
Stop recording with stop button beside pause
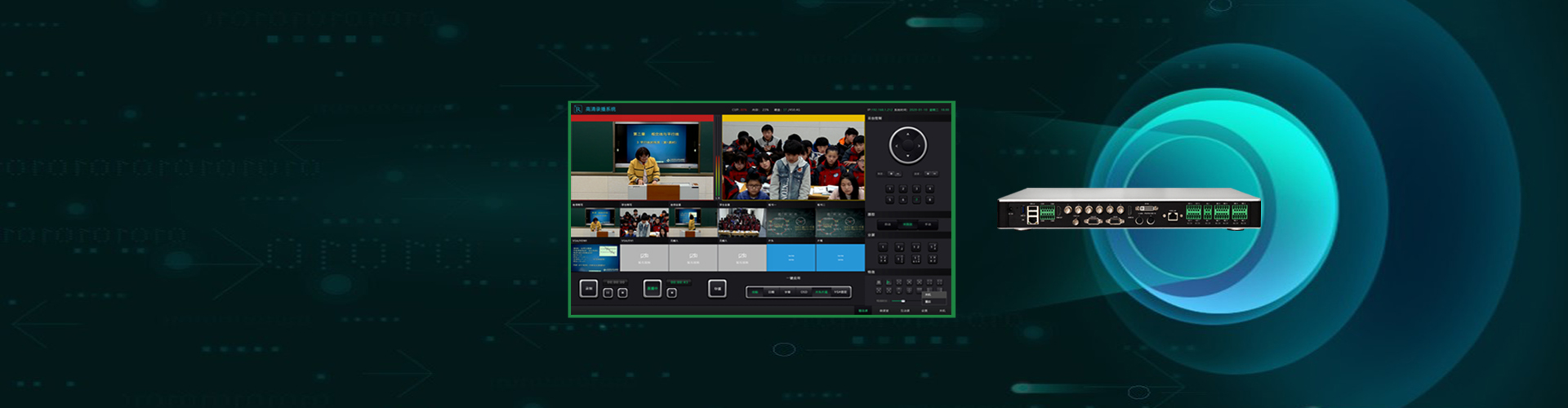622,293
